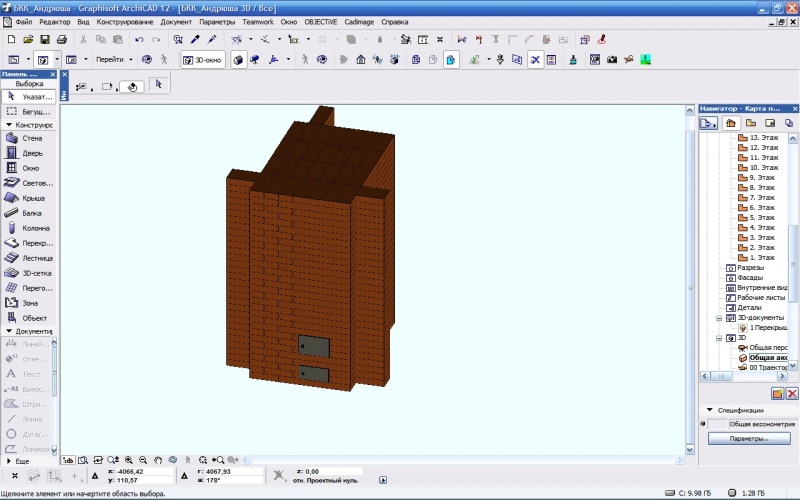Select the Лестница (Stair) tool
This screenshot has width=800, height=500.
(30, 257)
